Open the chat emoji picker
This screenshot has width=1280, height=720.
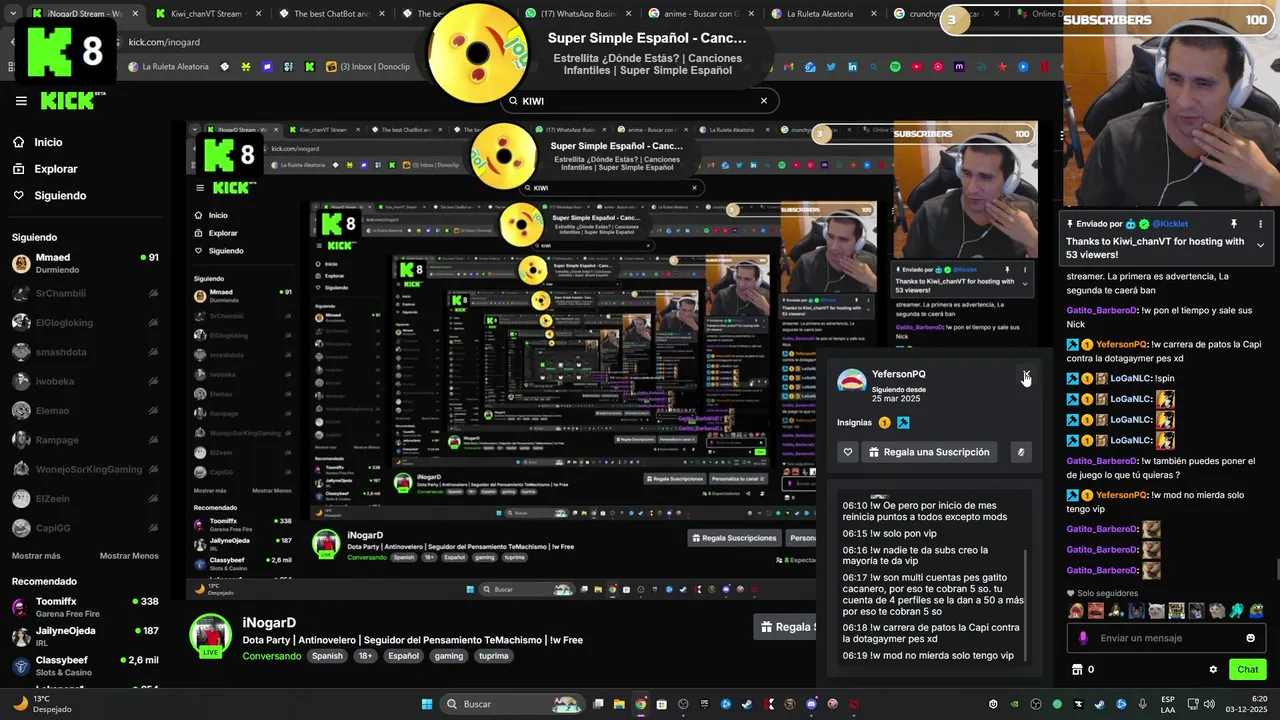(1250, 638)
